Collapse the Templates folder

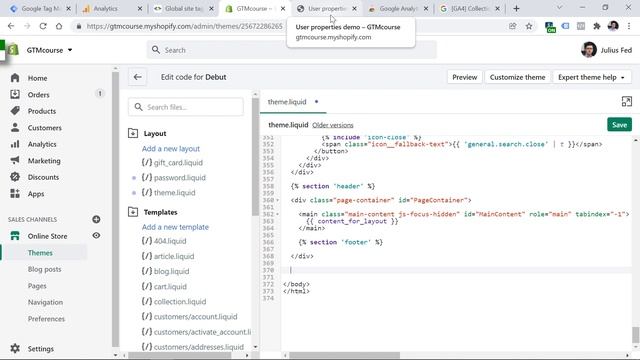coord(133,212)
